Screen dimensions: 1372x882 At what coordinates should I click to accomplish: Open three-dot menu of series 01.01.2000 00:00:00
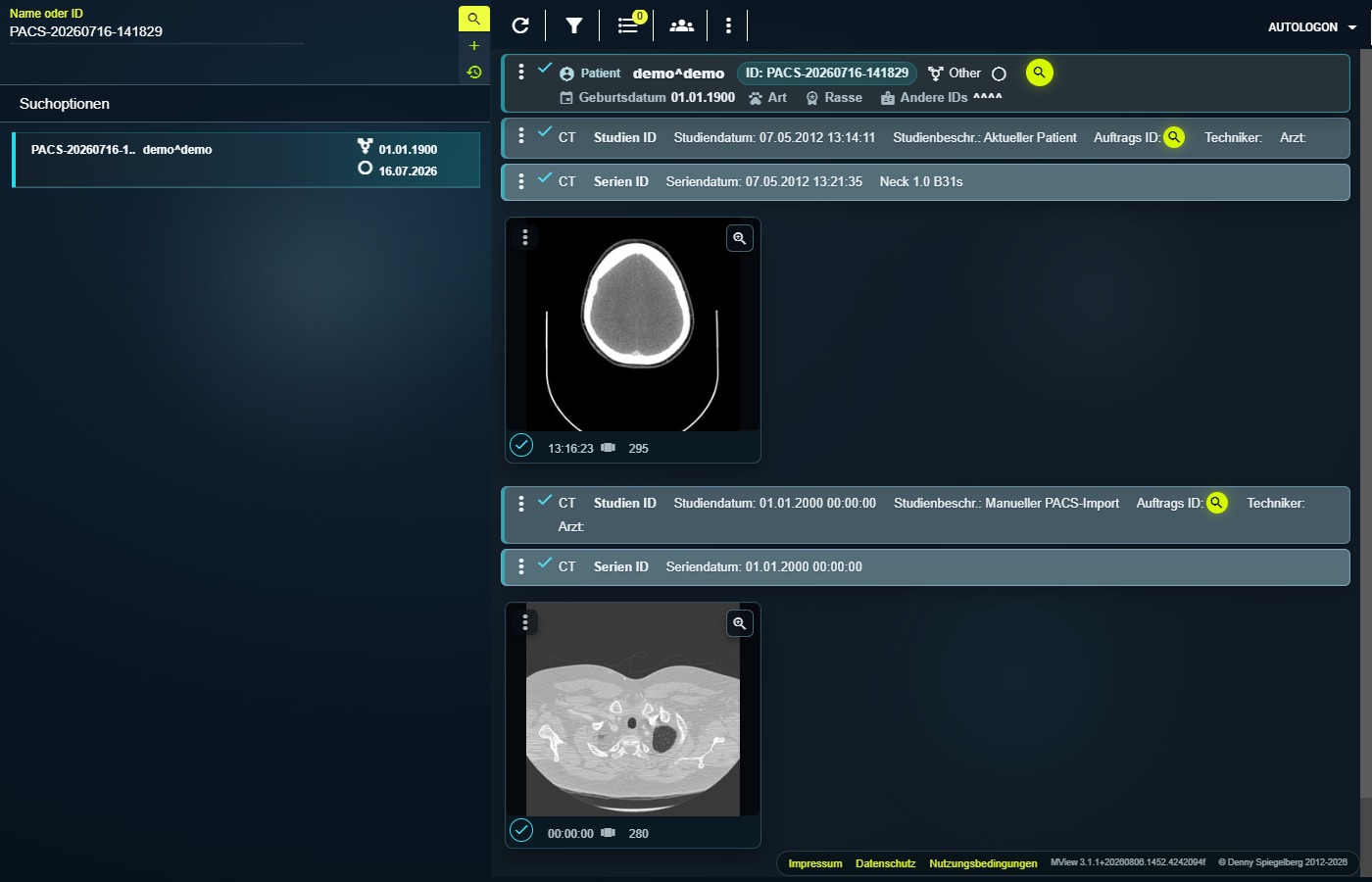pos(521,565)
